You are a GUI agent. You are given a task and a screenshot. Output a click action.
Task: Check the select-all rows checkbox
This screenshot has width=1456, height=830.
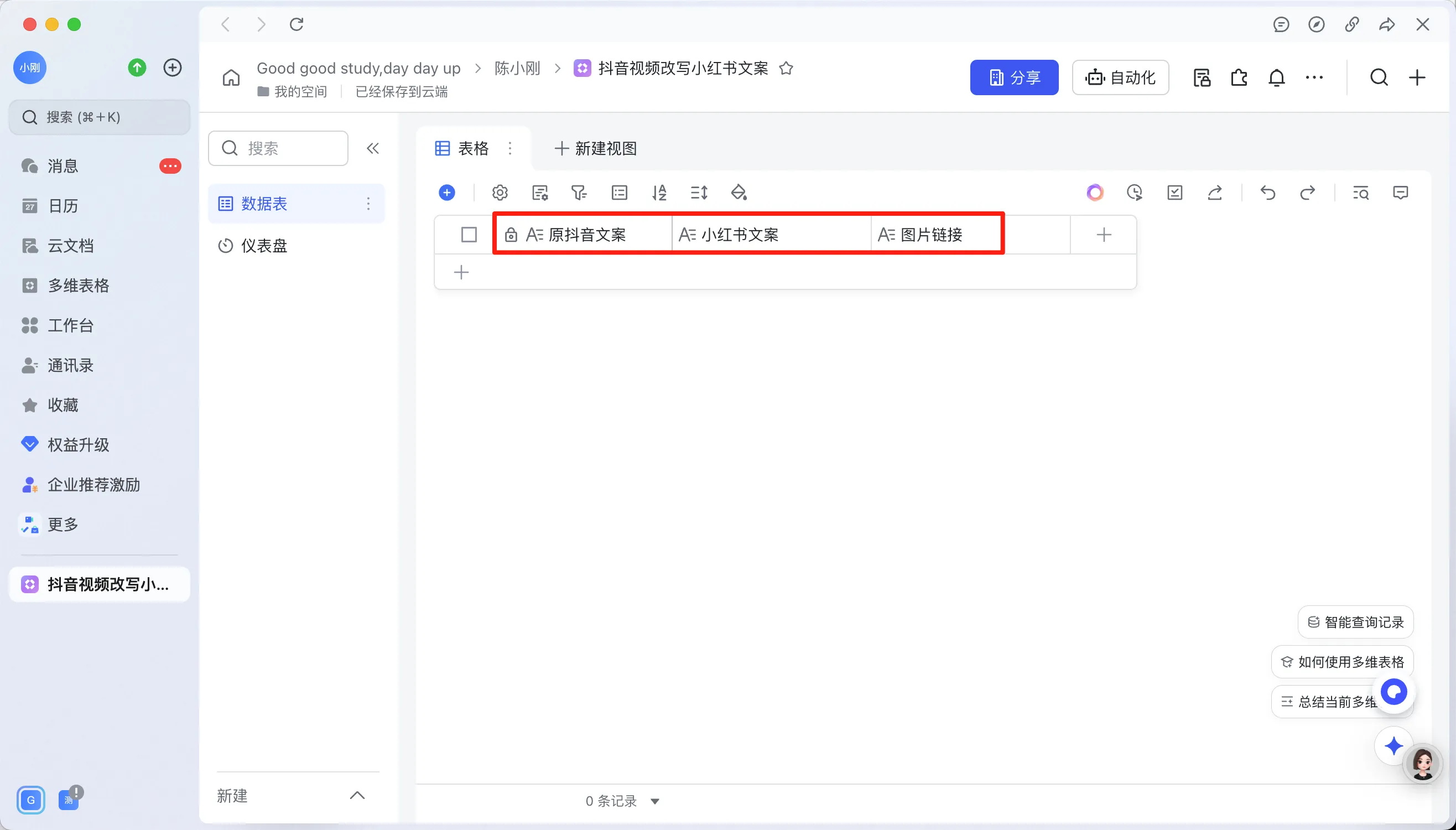(x=469, y=234)
